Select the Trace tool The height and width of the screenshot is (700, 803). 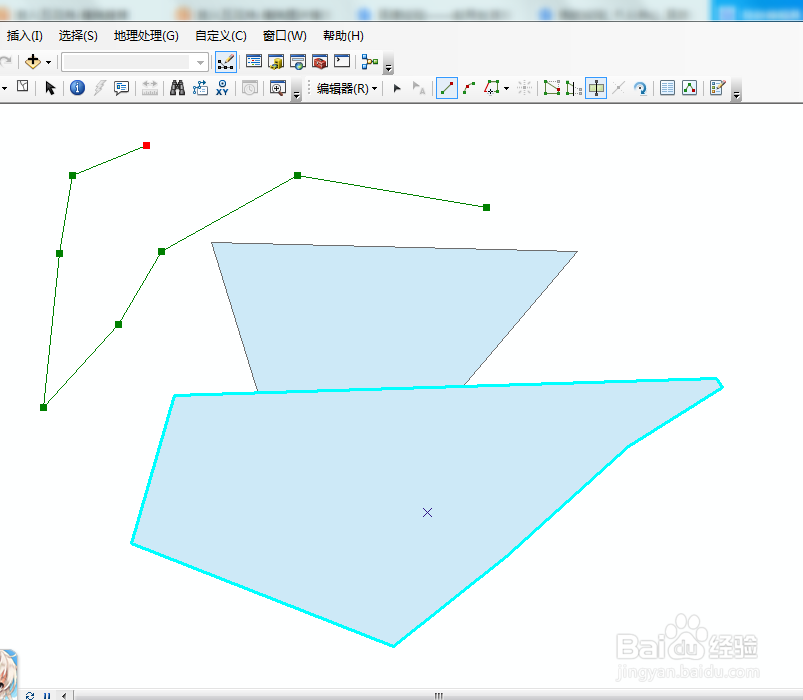492,88
